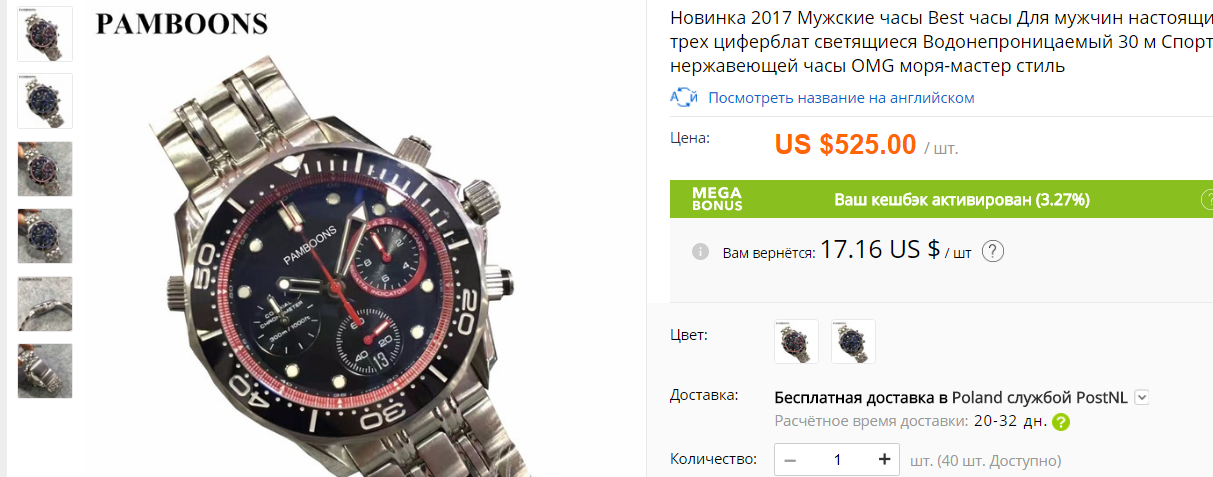Screen dimensions: 1213x477
Task: Select the first color option, red-dial watch
Action: click(x=797, y=341)
